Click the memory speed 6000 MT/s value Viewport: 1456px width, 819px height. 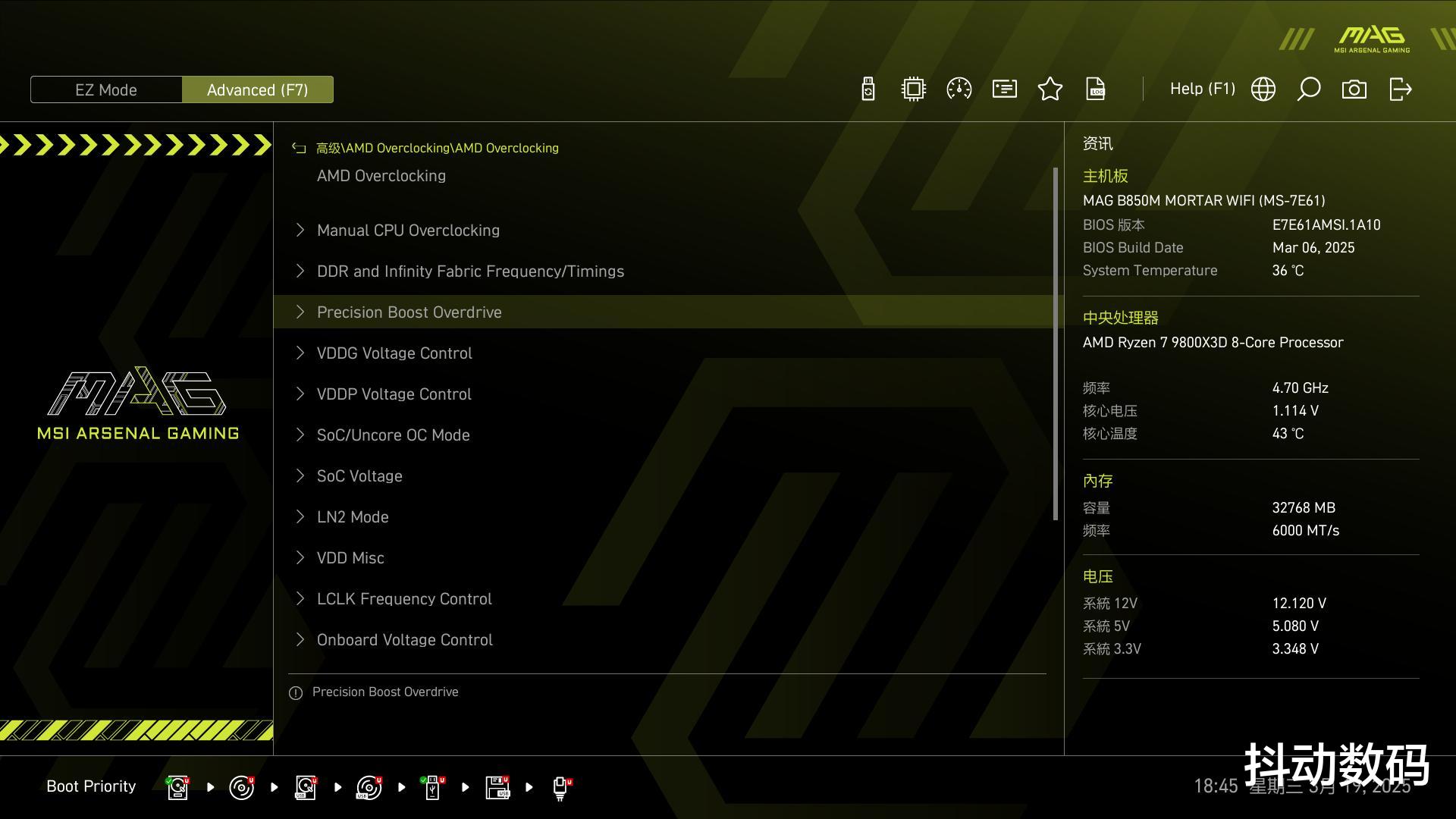(1305, 531)
